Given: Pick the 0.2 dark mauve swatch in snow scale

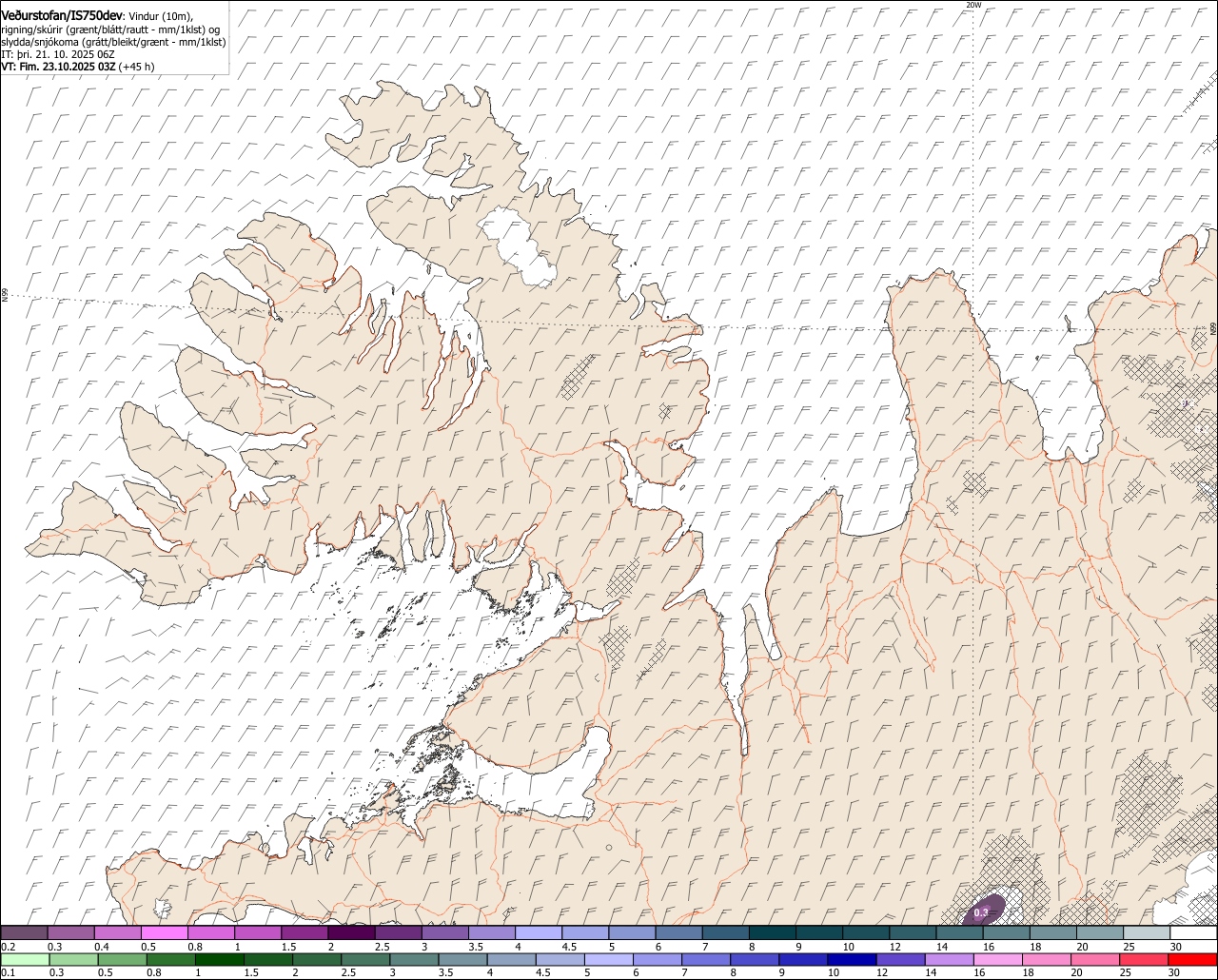Looking at the screenshot, I should point(24,932).
